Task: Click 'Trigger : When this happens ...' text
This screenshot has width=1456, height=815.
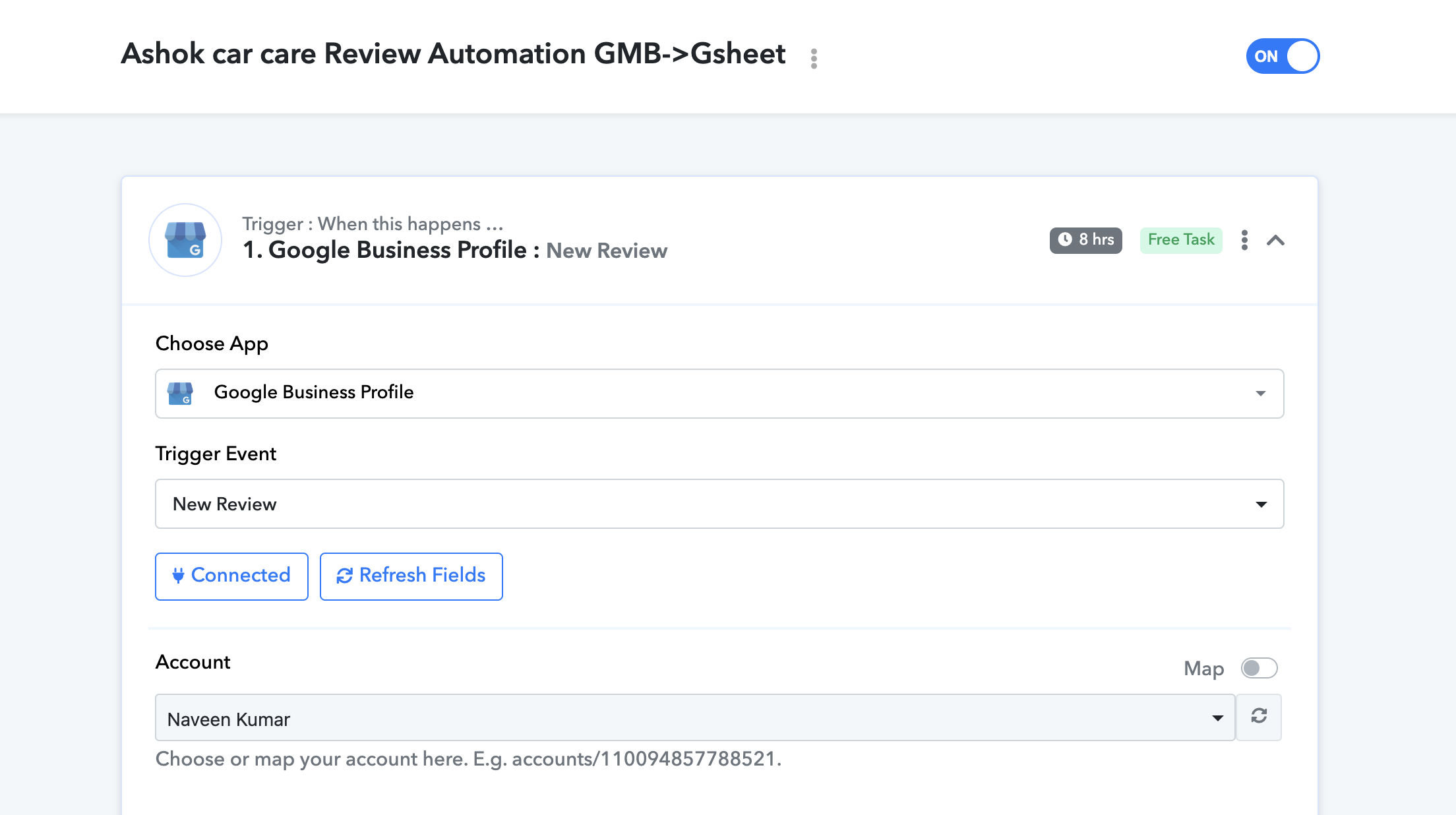Action: 373,224
